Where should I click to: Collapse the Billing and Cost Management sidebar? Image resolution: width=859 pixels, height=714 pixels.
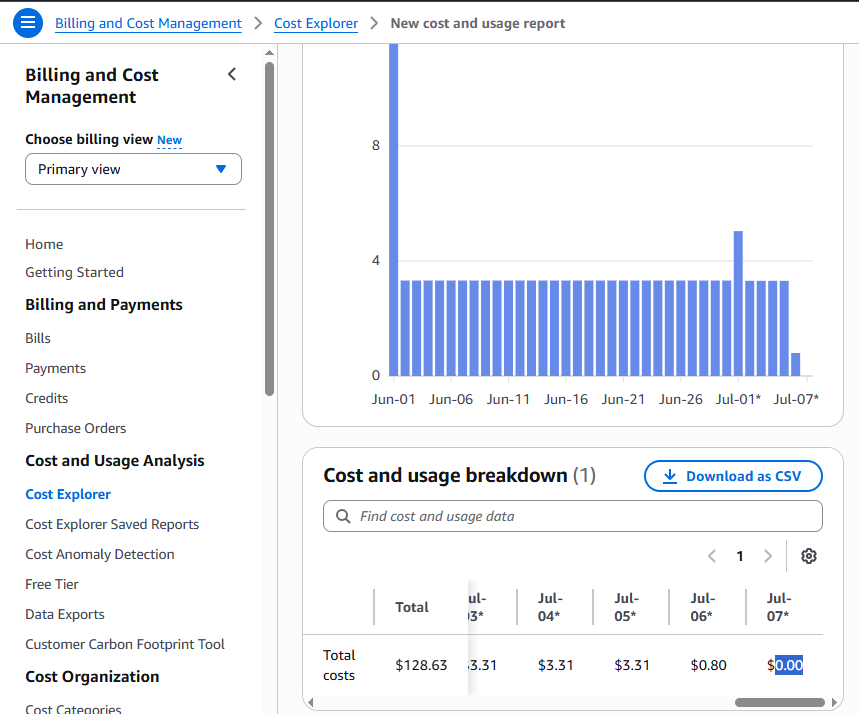point(232,74)
